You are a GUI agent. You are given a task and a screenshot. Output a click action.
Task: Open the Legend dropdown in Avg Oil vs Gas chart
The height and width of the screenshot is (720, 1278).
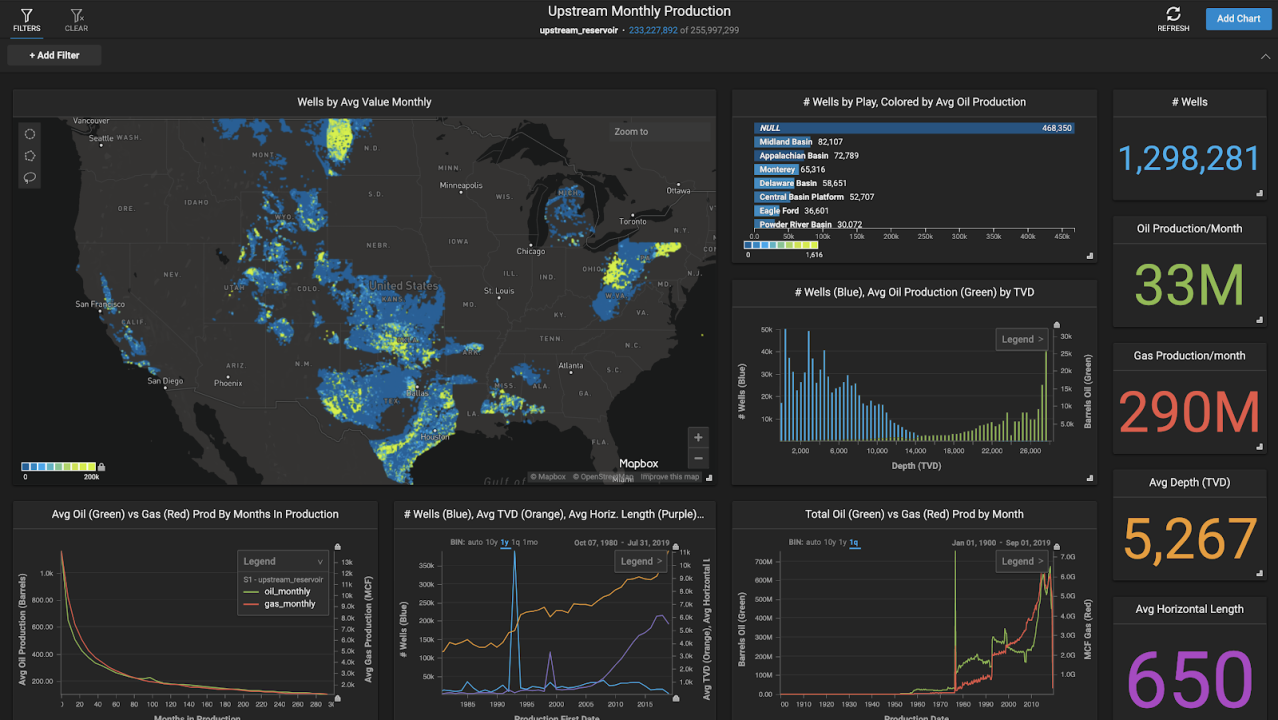click(x=282, y=561)
